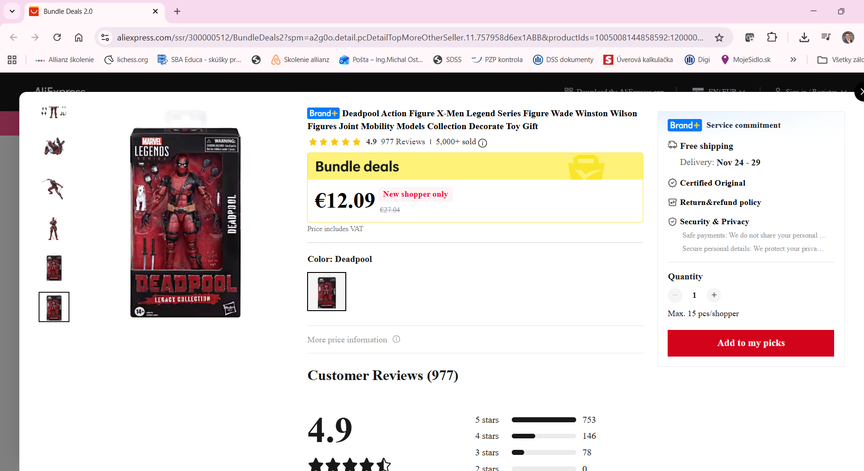This screenshot has height=471, width=864.
Task: Click the More price information info icon
Action: [396, 340]
